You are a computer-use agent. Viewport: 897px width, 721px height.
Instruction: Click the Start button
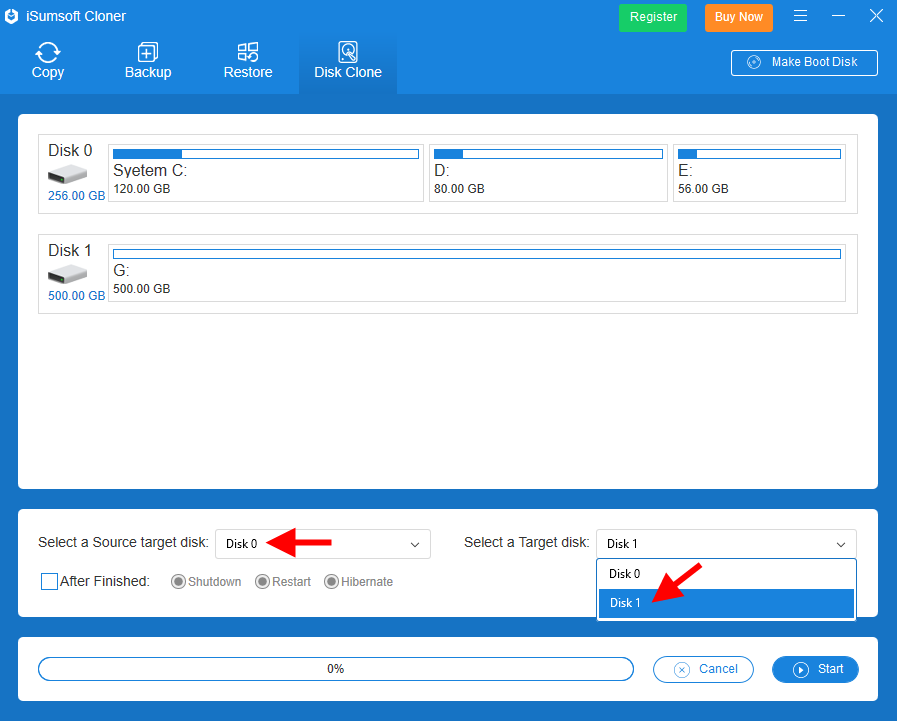(x=815, y=670)
